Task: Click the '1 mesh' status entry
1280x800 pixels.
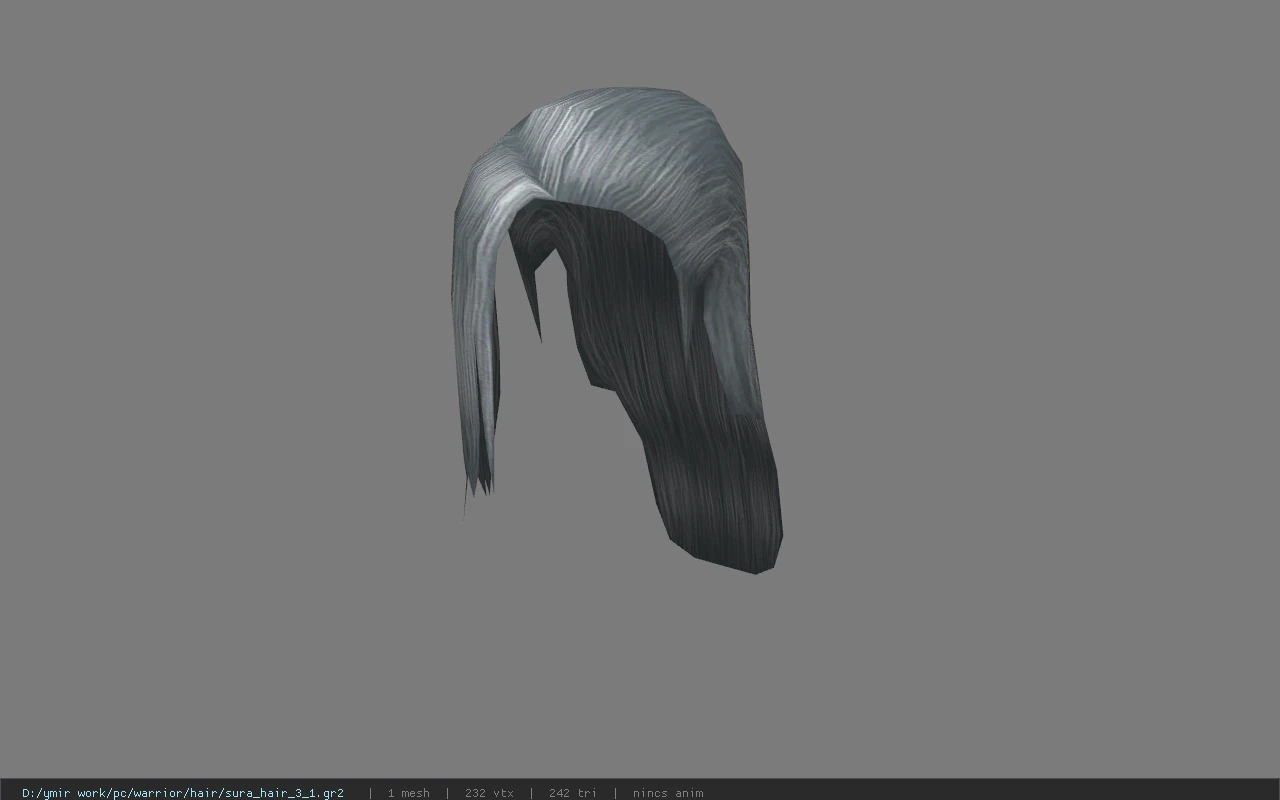Action: pyautogui.click(x=408, y=793)
